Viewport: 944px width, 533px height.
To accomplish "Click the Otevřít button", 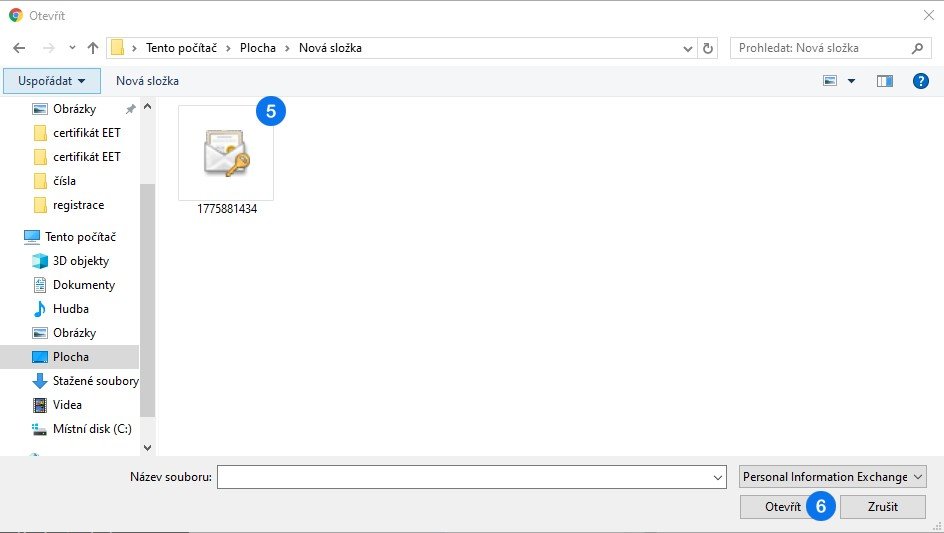I will [x=783, y=507].
